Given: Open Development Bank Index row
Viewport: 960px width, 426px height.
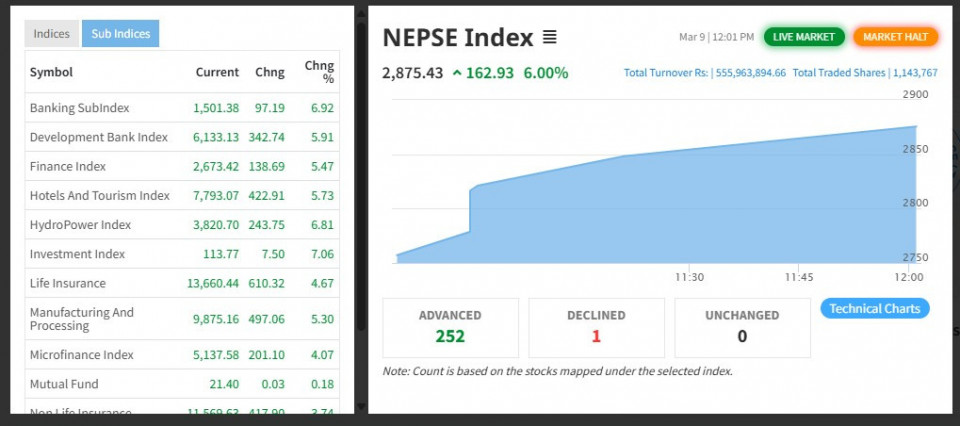Looking at the screenshot, I should point(98,137).
